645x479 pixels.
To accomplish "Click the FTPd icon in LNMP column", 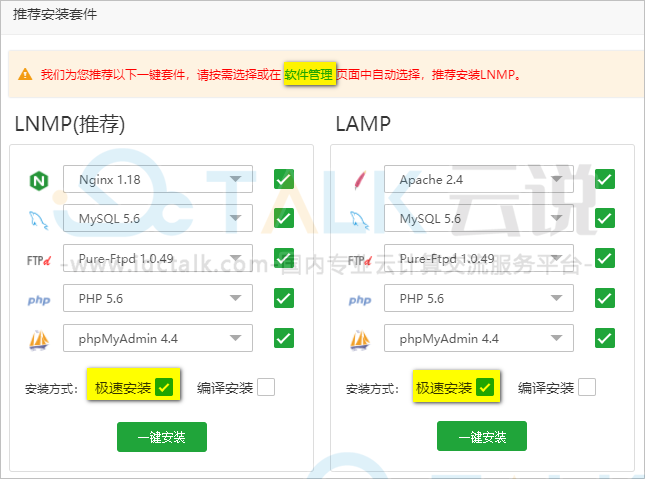I will [x=39, y=260].
